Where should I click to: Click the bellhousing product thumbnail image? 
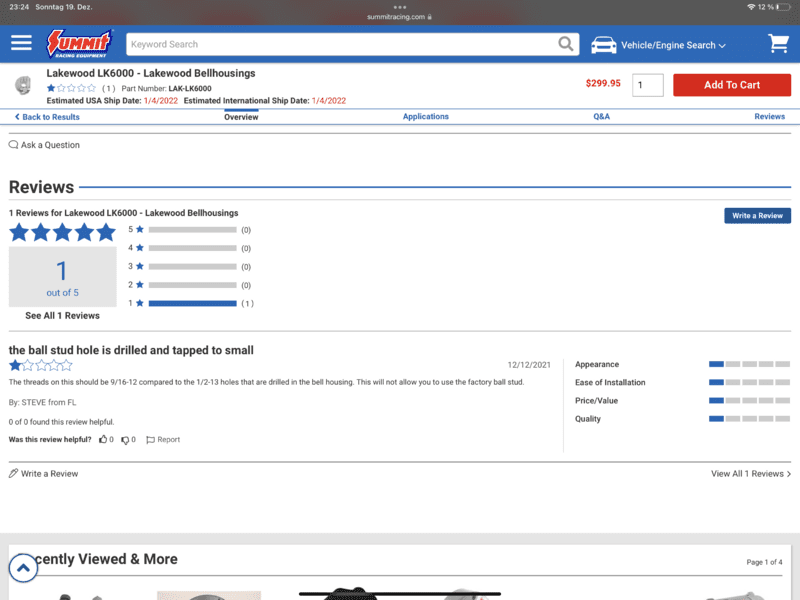point(23,85)
